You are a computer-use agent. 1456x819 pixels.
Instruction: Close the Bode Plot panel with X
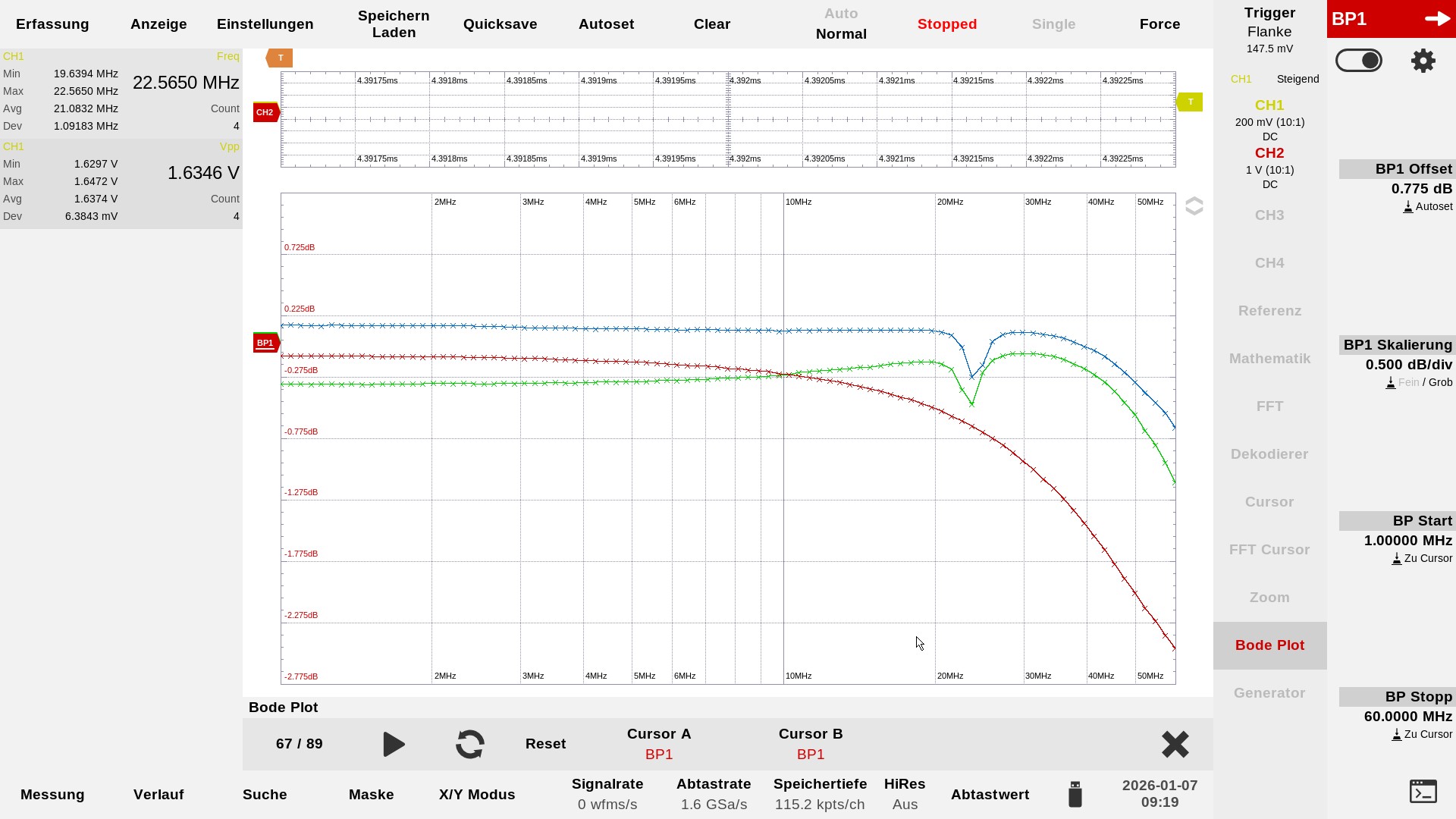pyautogui.click(x=1175, y=744)
